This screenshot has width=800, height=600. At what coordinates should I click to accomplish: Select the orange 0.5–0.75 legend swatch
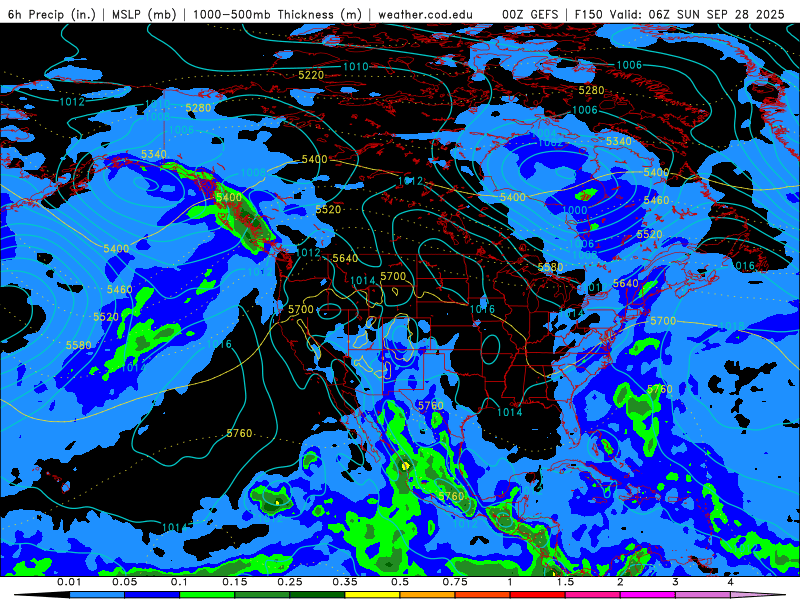(428, 595)
